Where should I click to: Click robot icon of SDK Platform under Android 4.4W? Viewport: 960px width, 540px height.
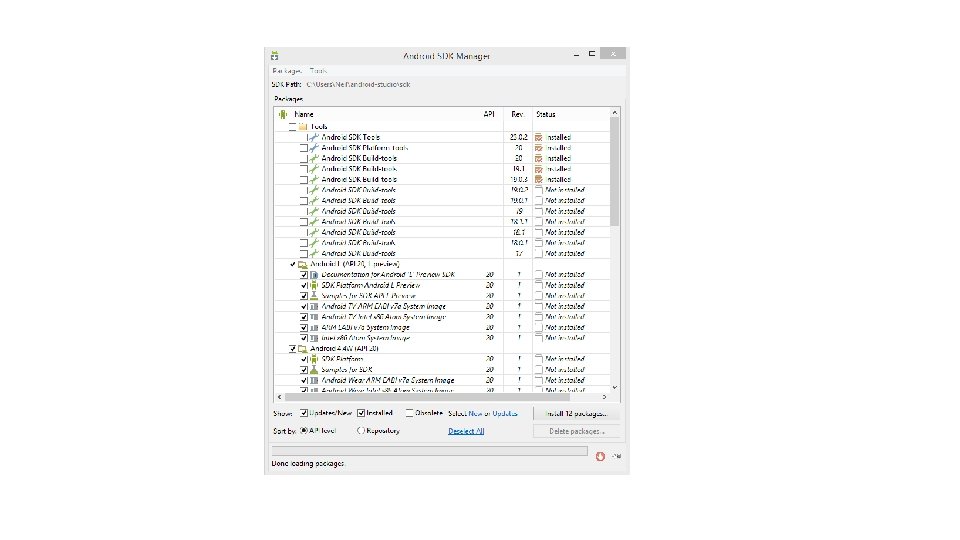[x=314, y=359]
